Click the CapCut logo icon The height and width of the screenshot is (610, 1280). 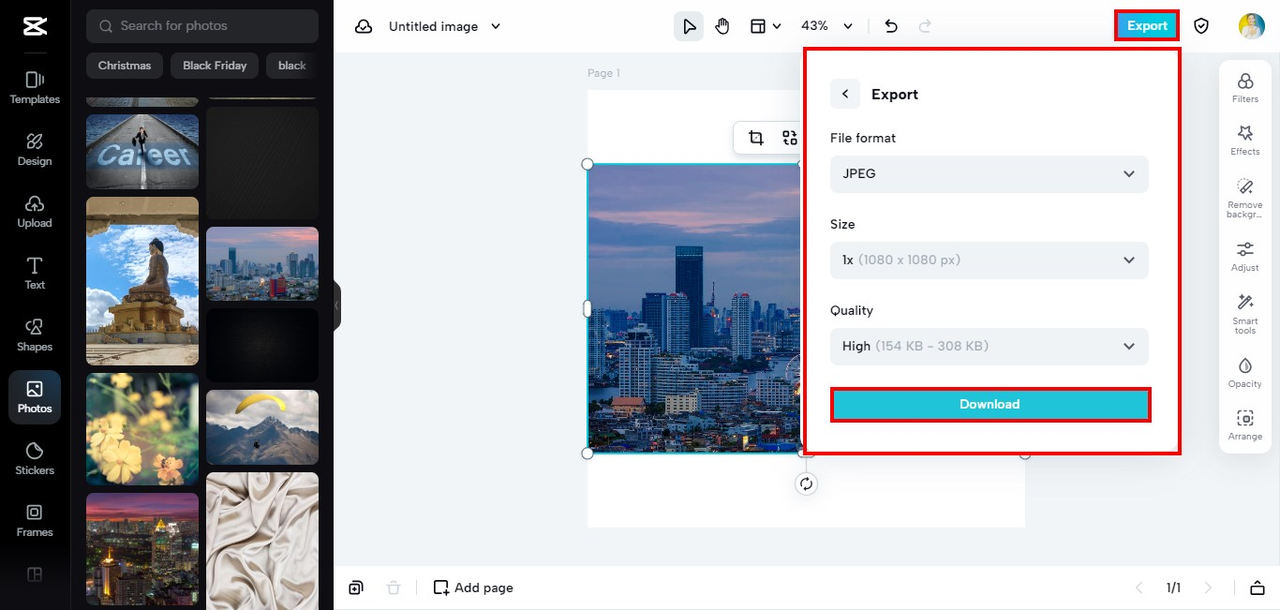[34, 26]
